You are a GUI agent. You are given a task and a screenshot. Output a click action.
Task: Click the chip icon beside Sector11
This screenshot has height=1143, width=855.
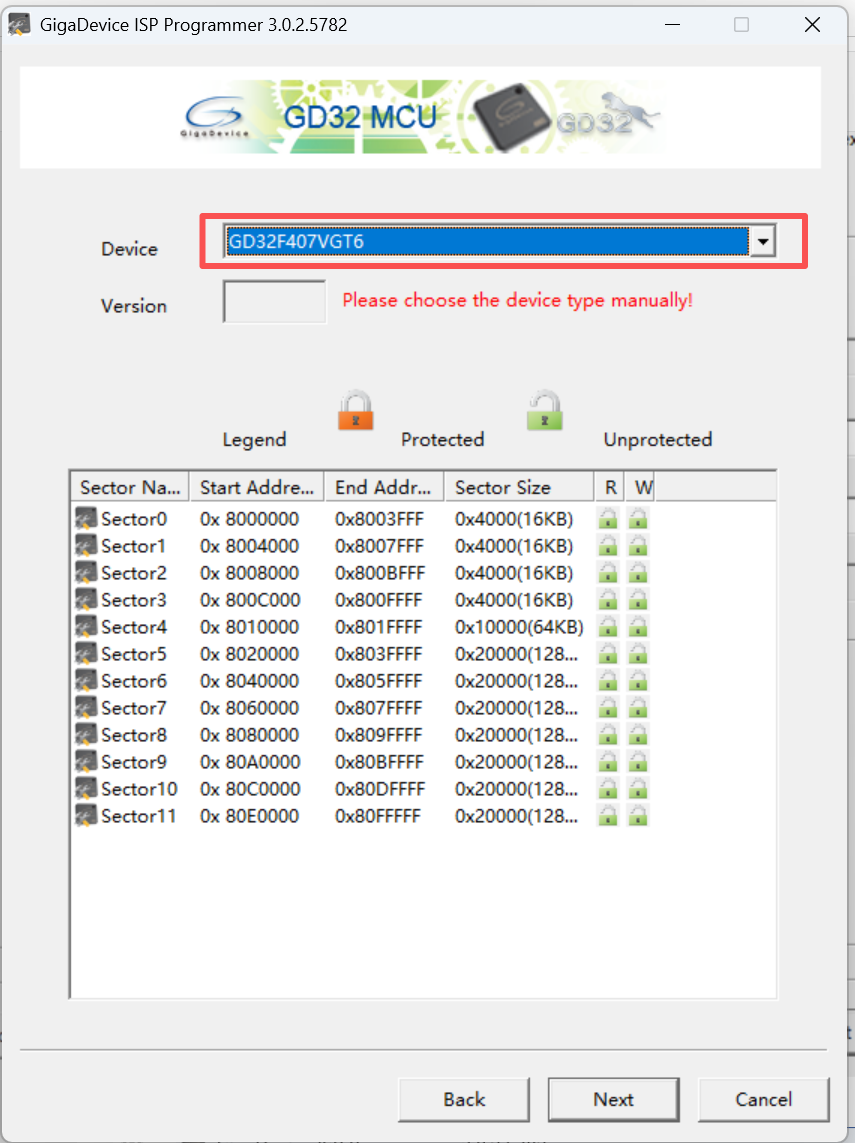88,815
